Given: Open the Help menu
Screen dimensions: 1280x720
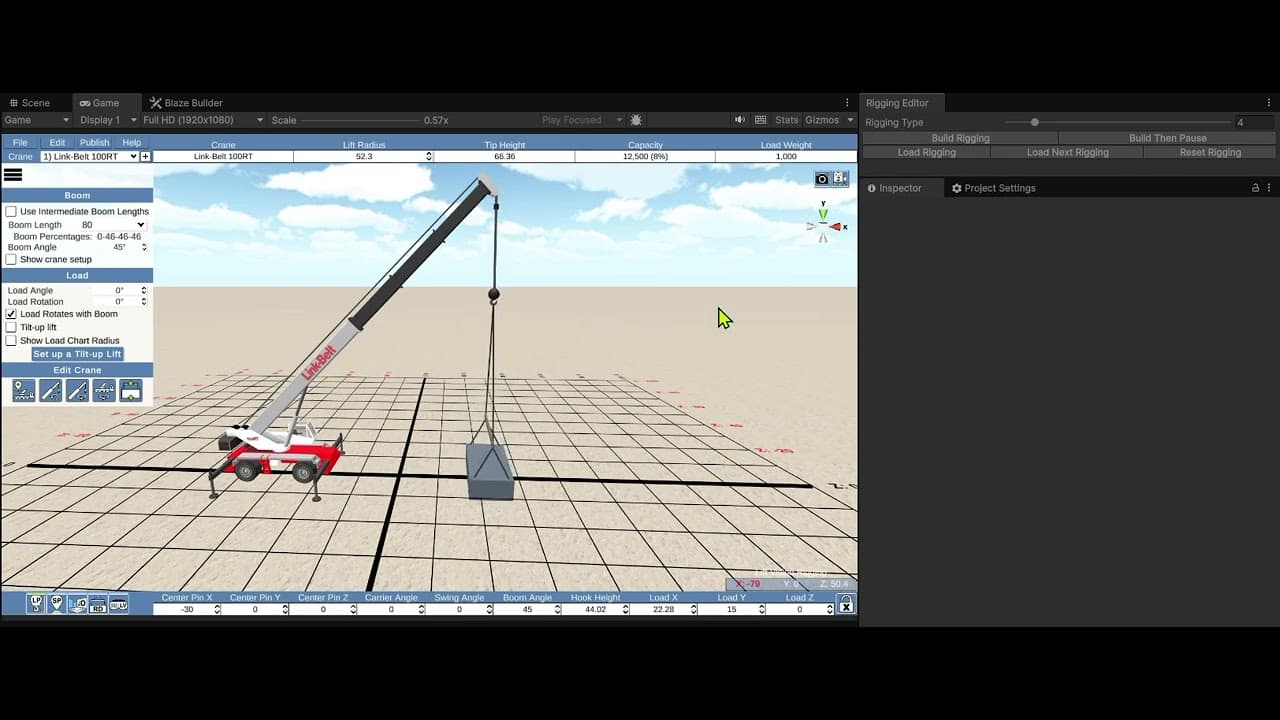Looking at the screenshot, I should pyautogui.click(x=131, y=143).
